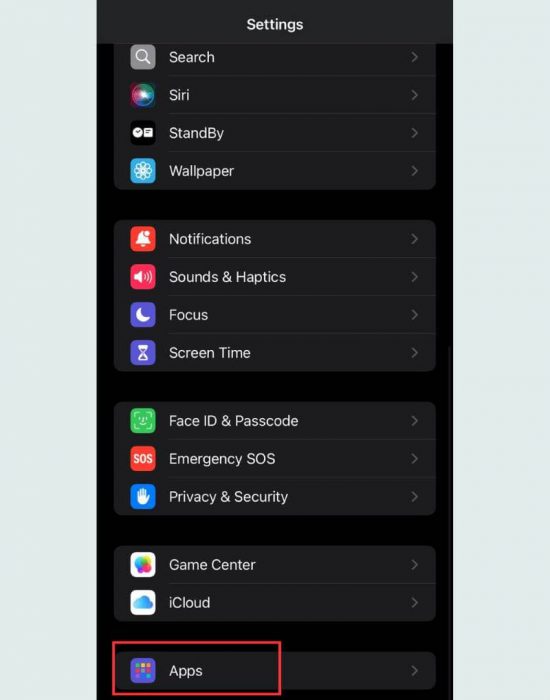Tap the Screen Time hourglass icon
Viewport: 550px width, 700px height.
click(x=143, y=353)
